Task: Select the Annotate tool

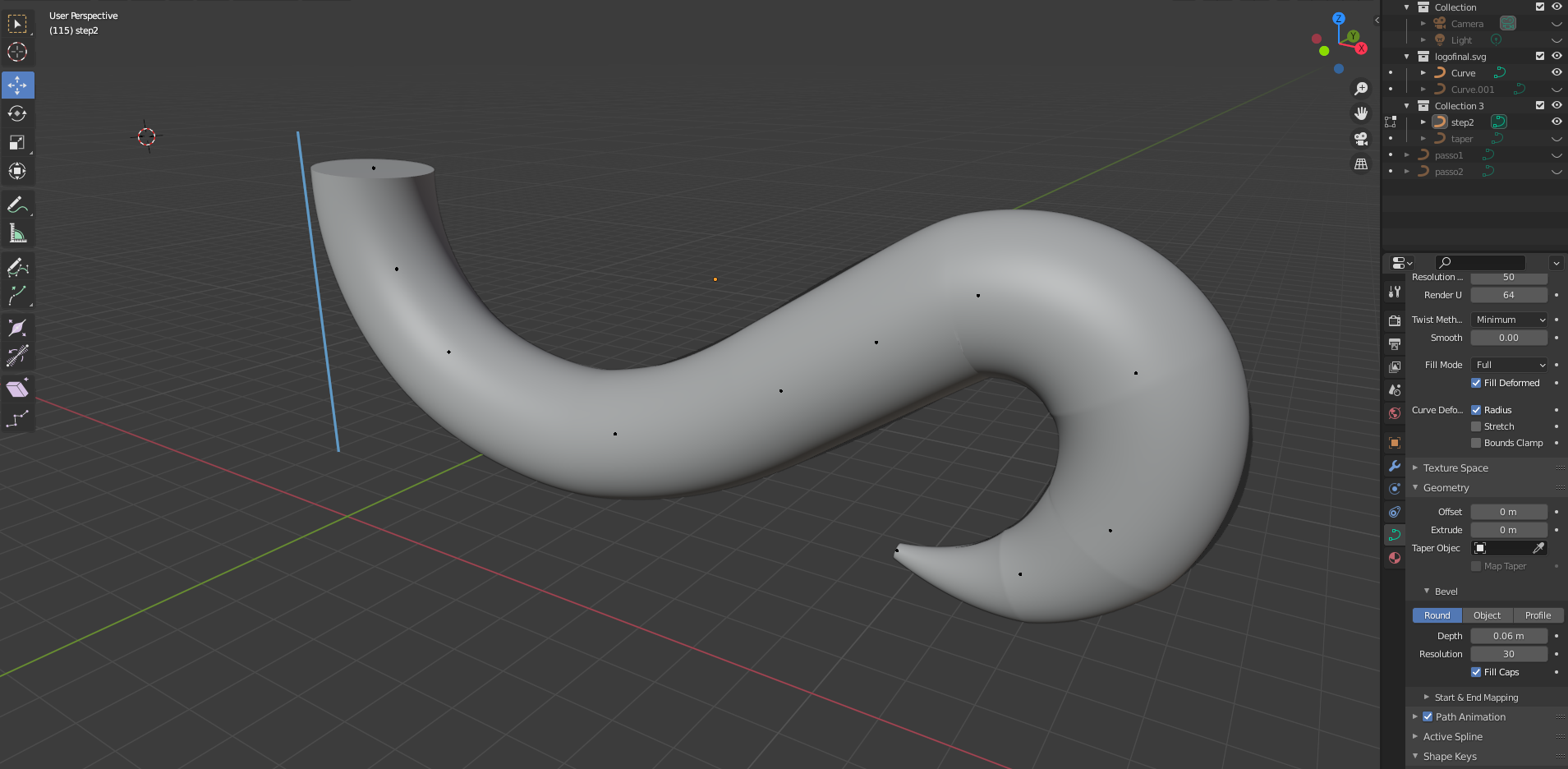Action: 17,205
